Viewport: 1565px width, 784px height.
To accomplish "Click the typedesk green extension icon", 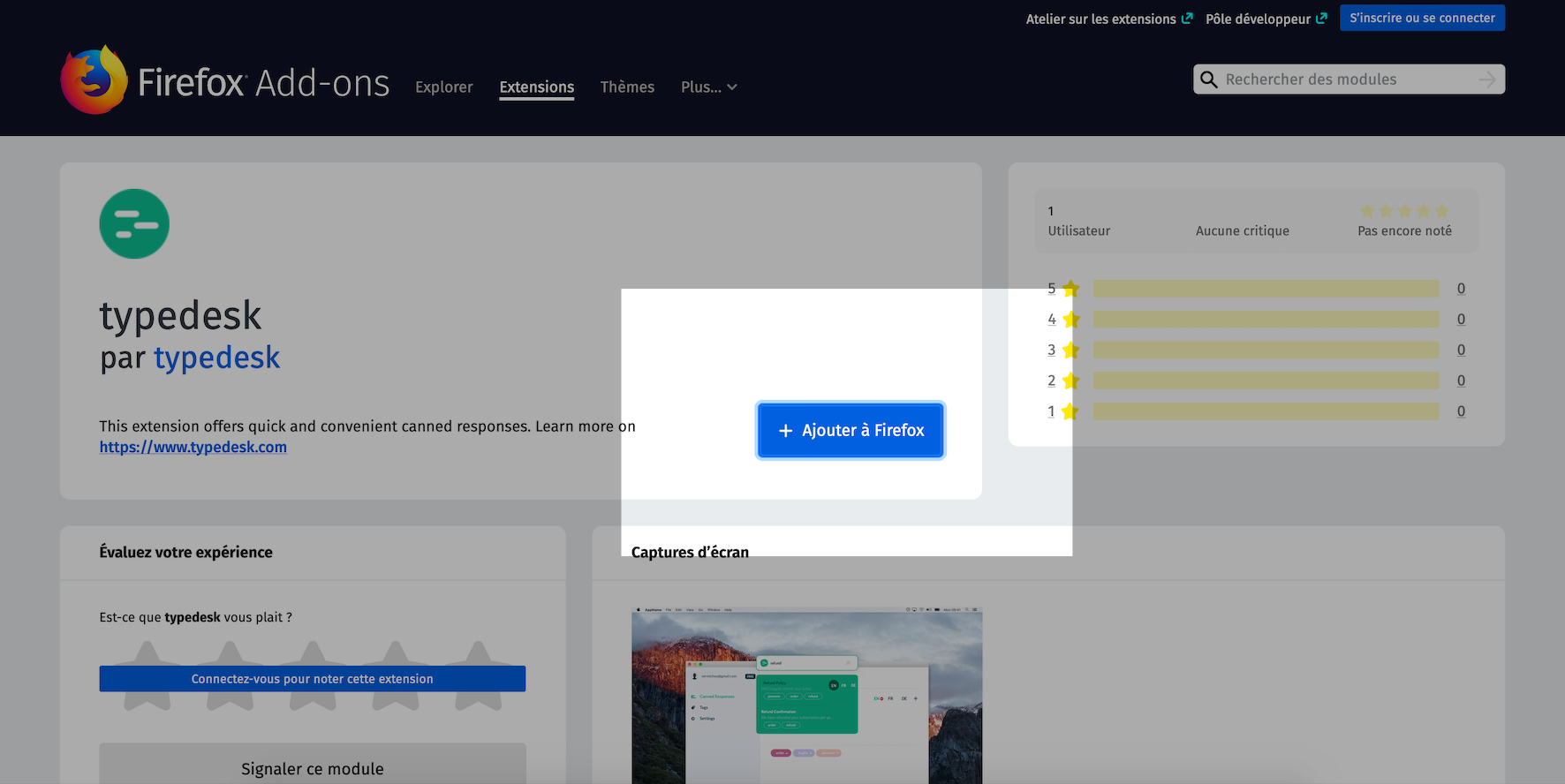I will pyautogui.click(x=134, y=224).
